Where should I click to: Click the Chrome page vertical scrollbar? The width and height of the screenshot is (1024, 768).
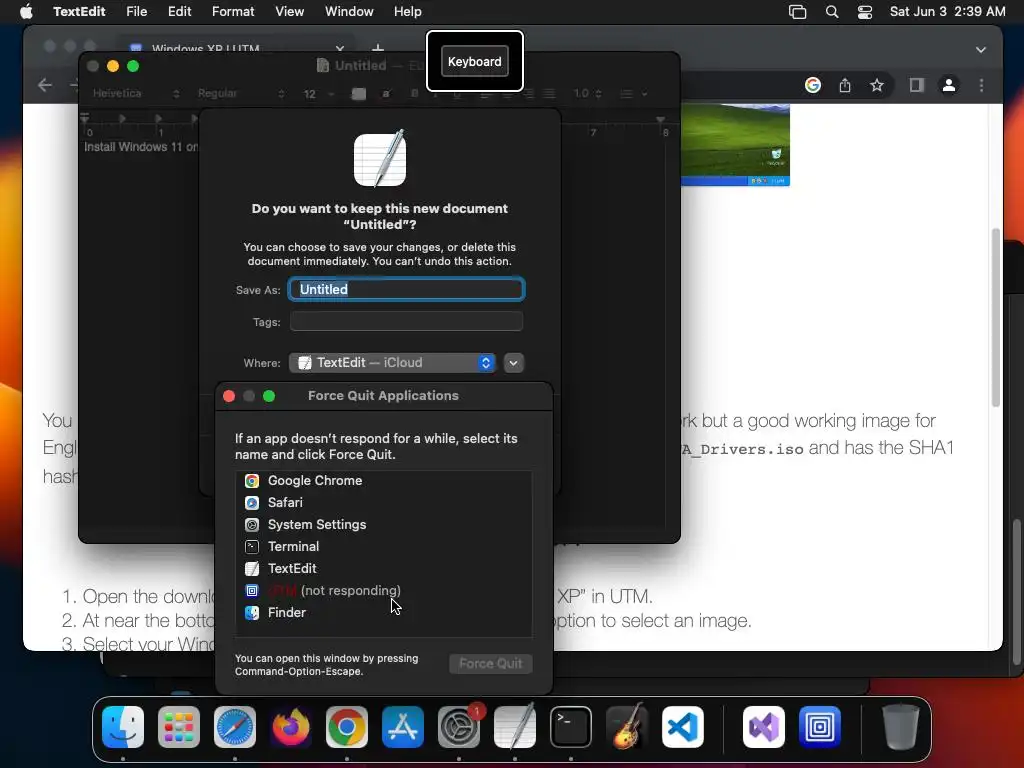coord(995,317)
